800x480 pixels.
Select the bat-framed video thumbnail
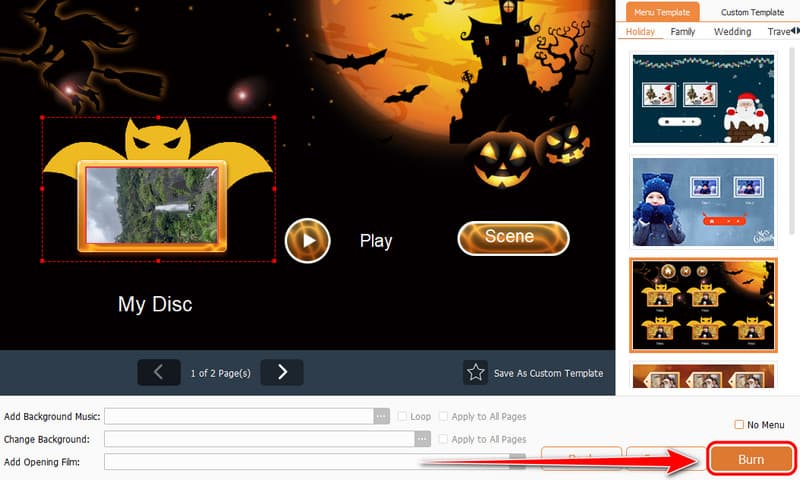tap(152, 207)
